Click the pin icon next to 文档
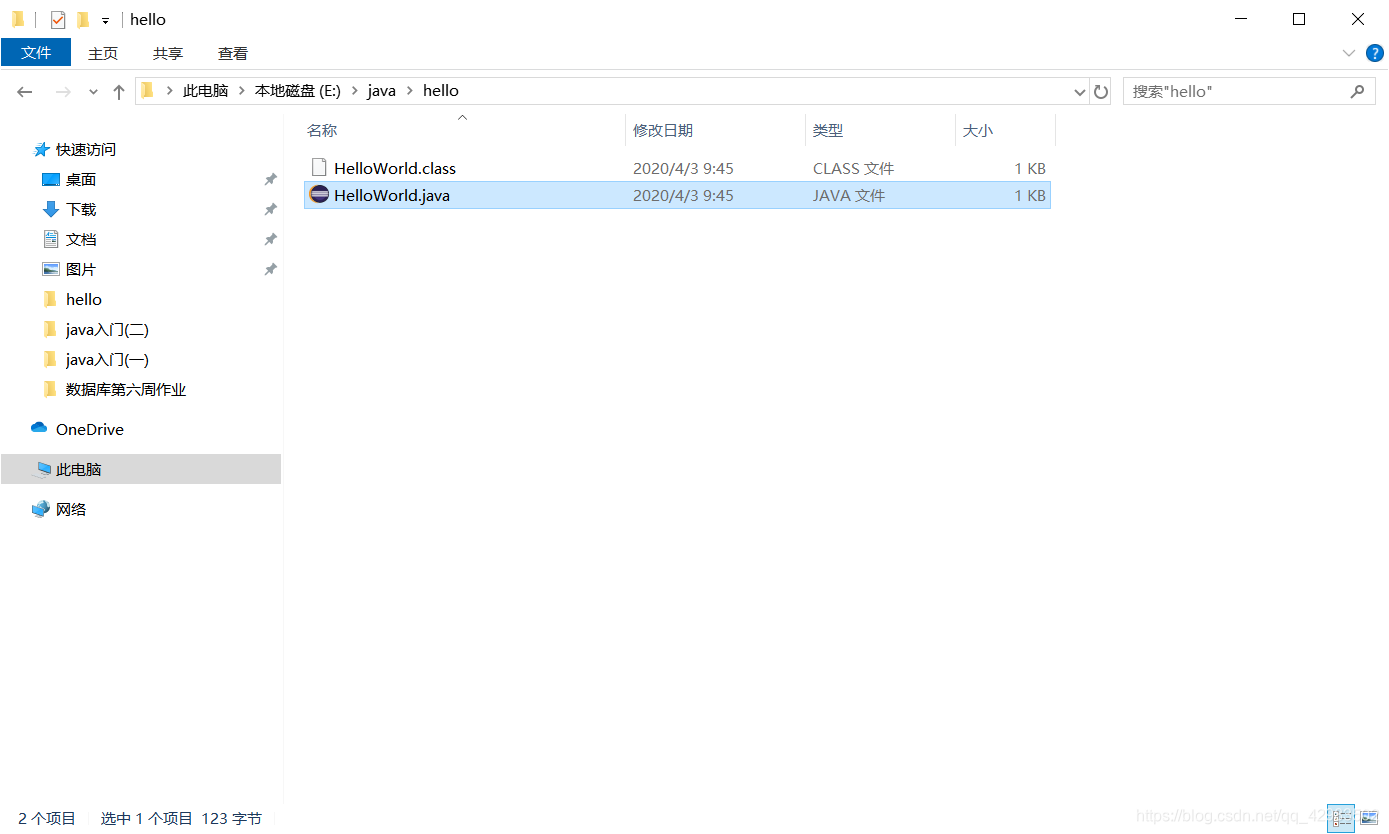Screen dimensions: 1389x834 270,240
